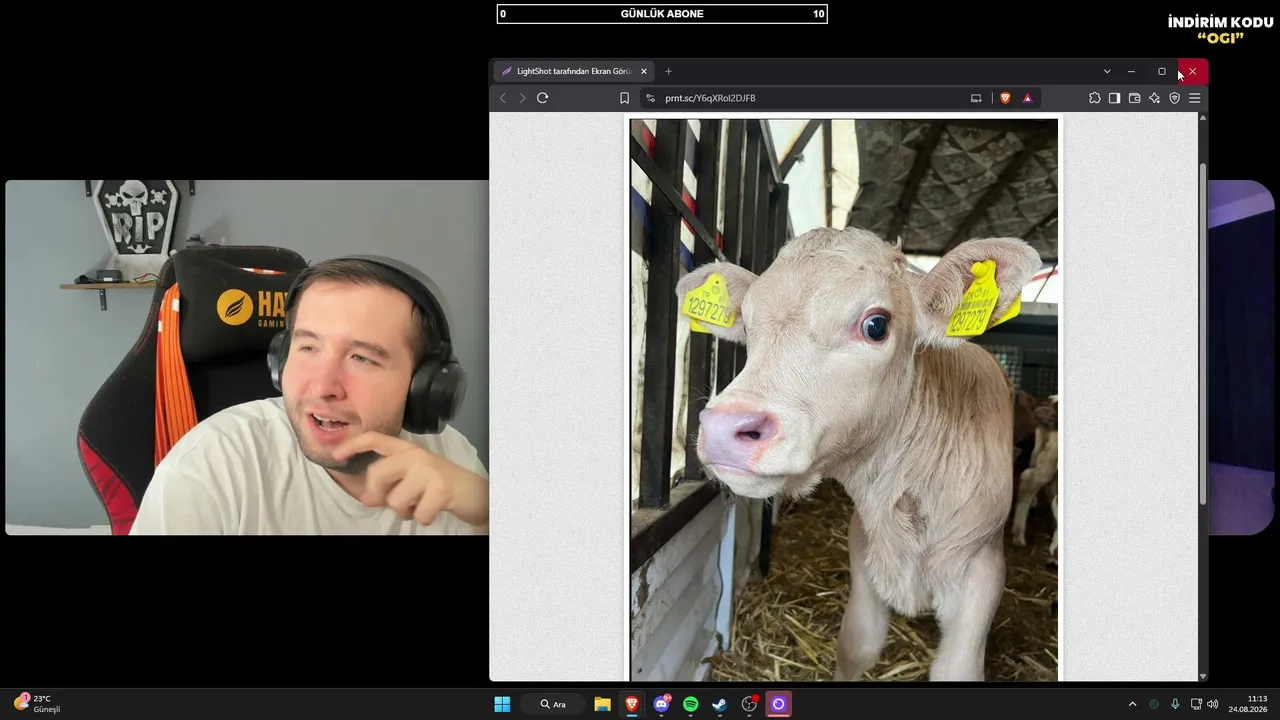Open the Windows Start menu

pyautogui.click(x=502, y=704)
